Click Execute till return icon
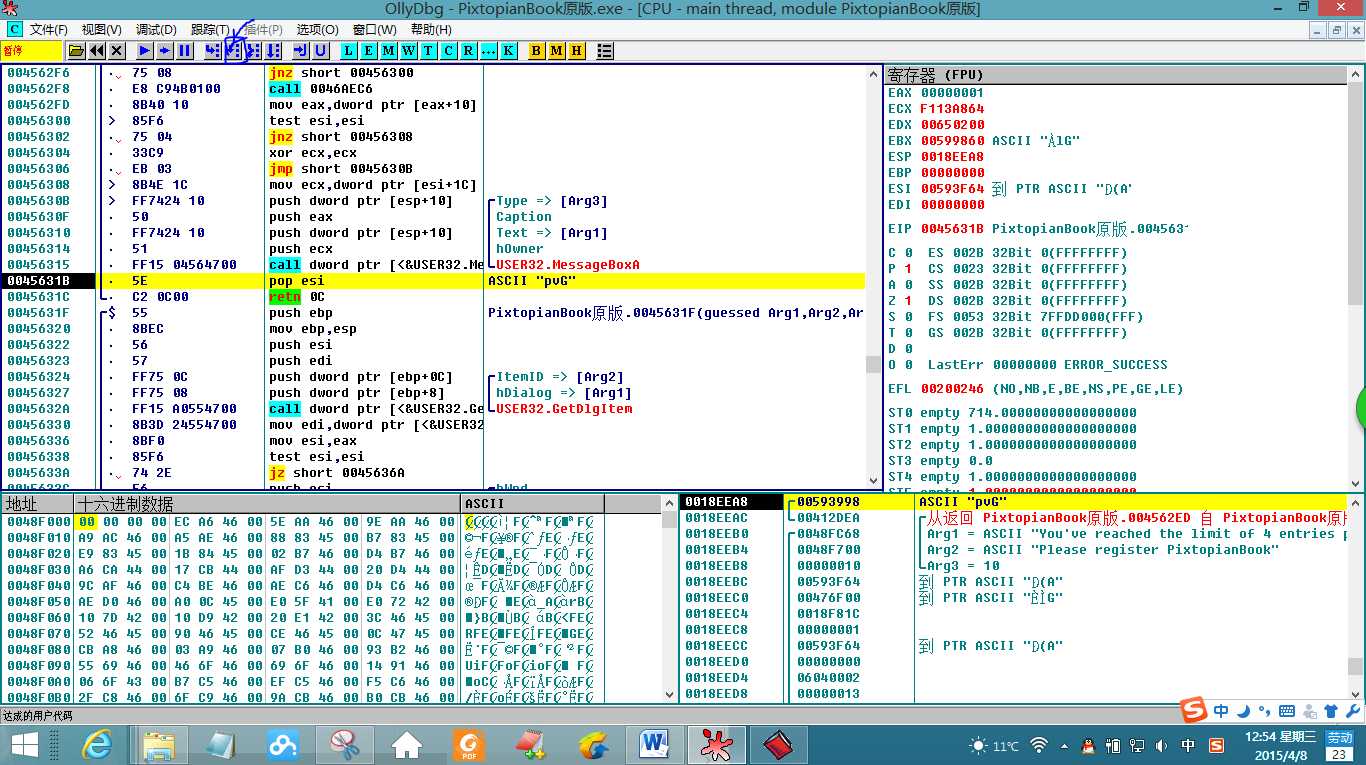This screenshot has height=765, width=1366. [x=300, y=50]
